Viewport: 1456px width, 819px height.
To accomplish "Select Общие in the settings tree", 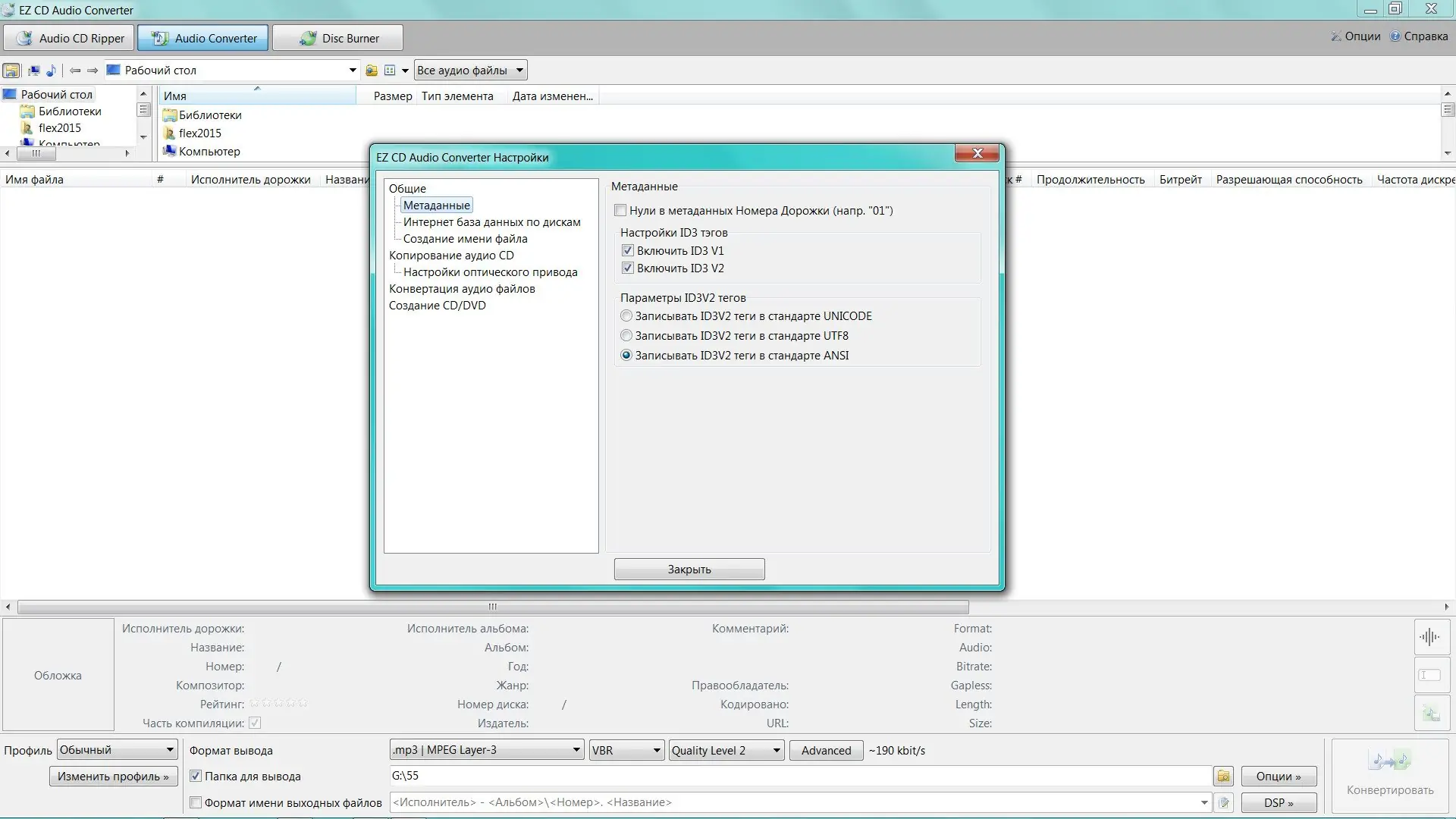I will 407,189.
